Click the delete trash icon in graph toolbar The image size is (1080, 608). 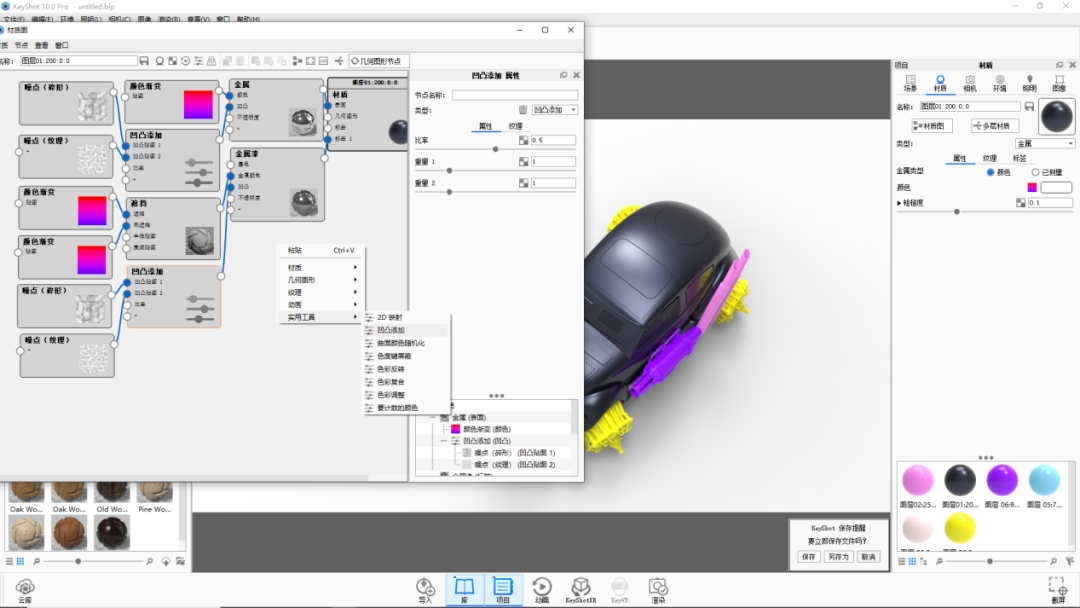240,61
